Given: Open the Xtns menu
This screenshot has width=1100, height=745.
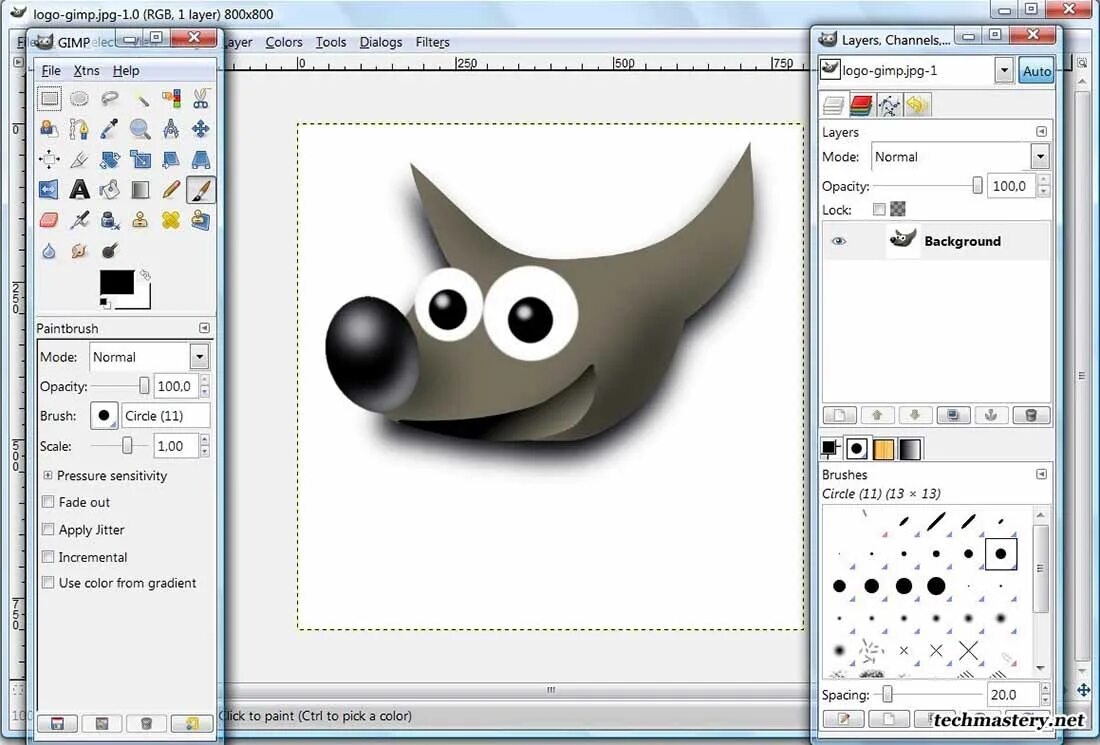Looking at the screenshot, I should point(86,70).
